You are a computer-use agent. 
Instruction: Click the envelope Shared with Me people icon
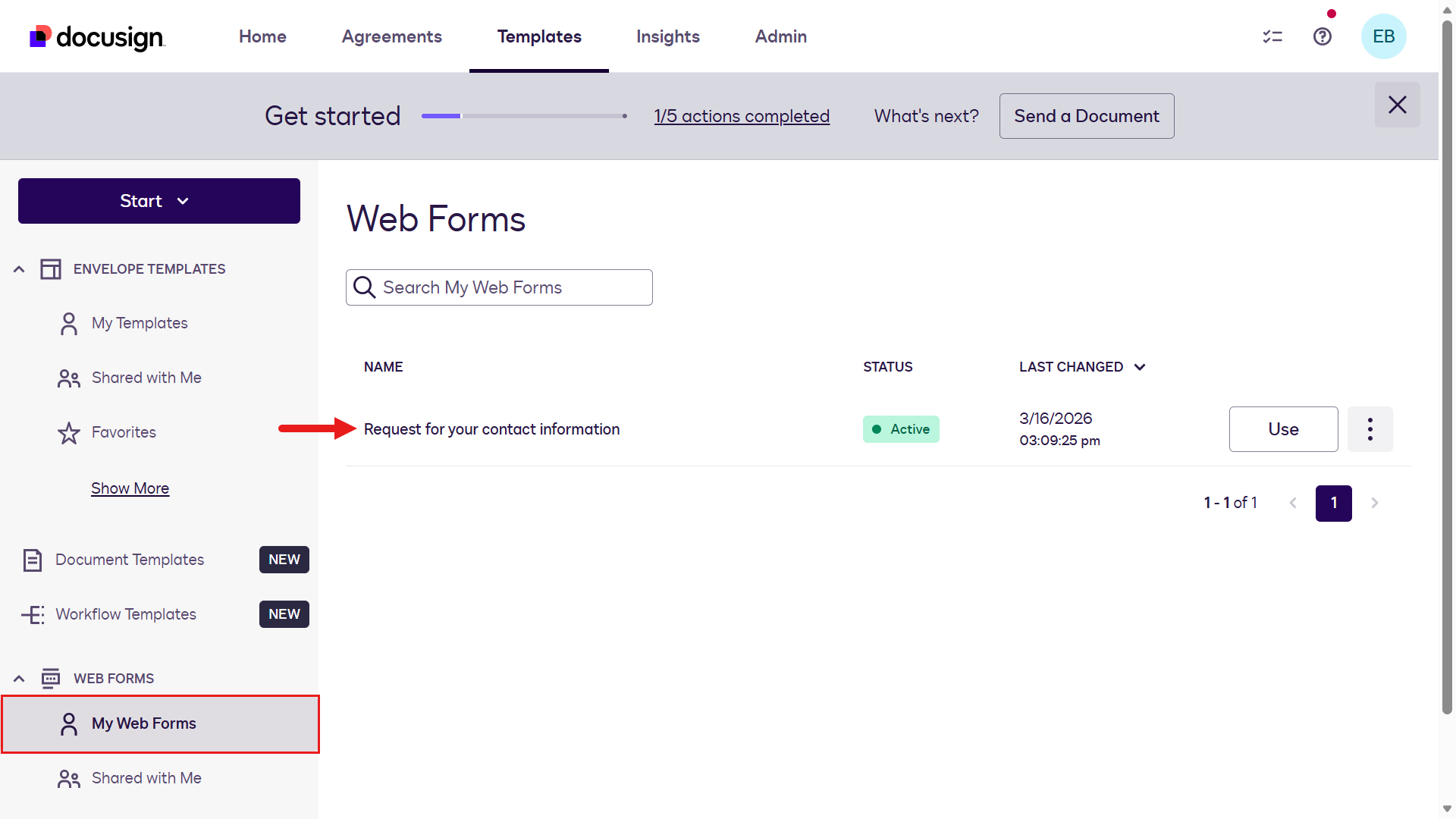pos(69,378)
